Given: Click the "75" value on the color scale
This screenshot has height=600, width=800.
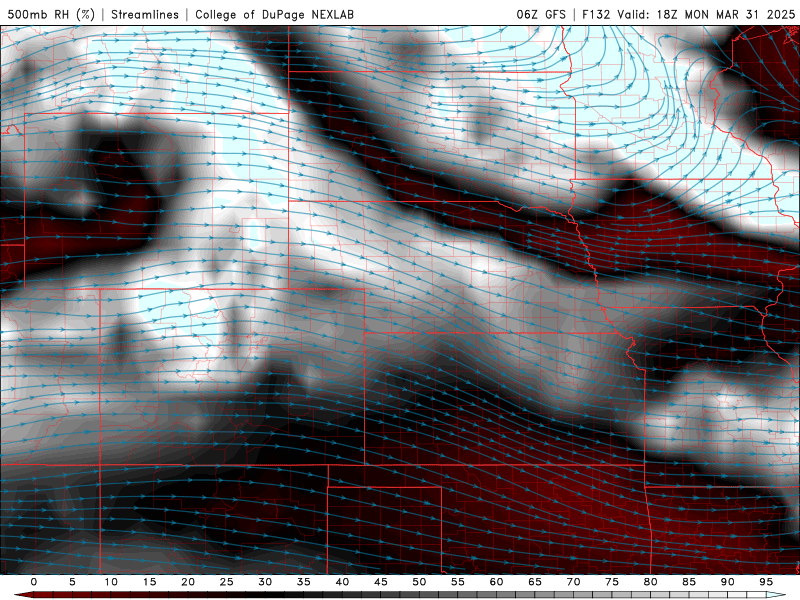Looking at the screenshot, I should click(612, 582).
